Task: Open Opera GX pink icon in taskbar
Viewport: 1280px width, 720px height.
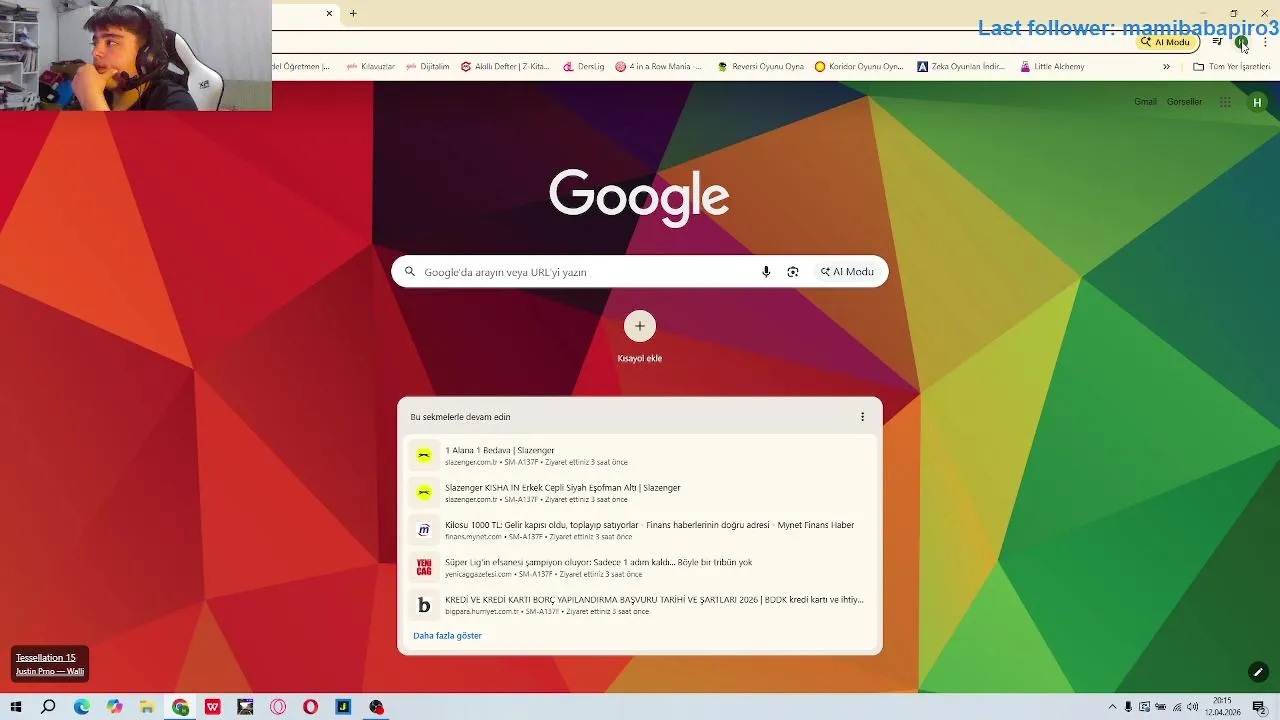Action: point(278,707)
